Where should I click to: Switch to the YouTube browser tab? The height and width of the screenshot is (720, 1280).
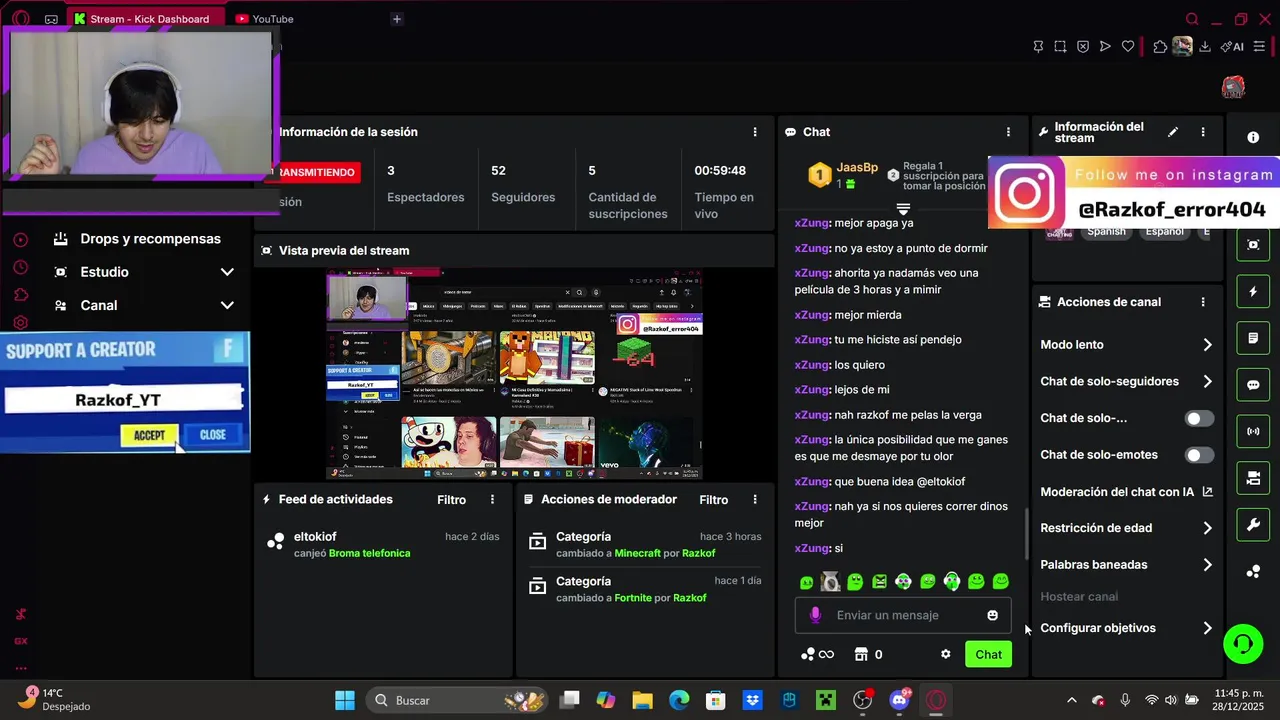[x=265, y=19]
